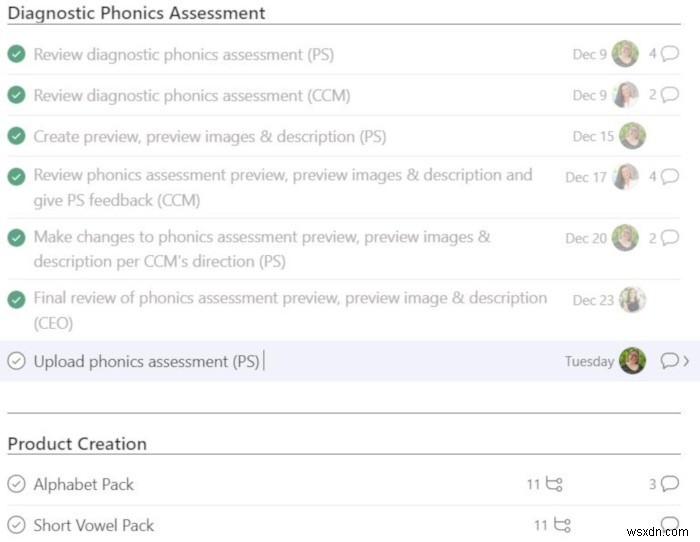Toggle completion checkmark for Short Vowel Pack
Screen dimensions: 700x542
pyautogui.click(x=16, y=525)
